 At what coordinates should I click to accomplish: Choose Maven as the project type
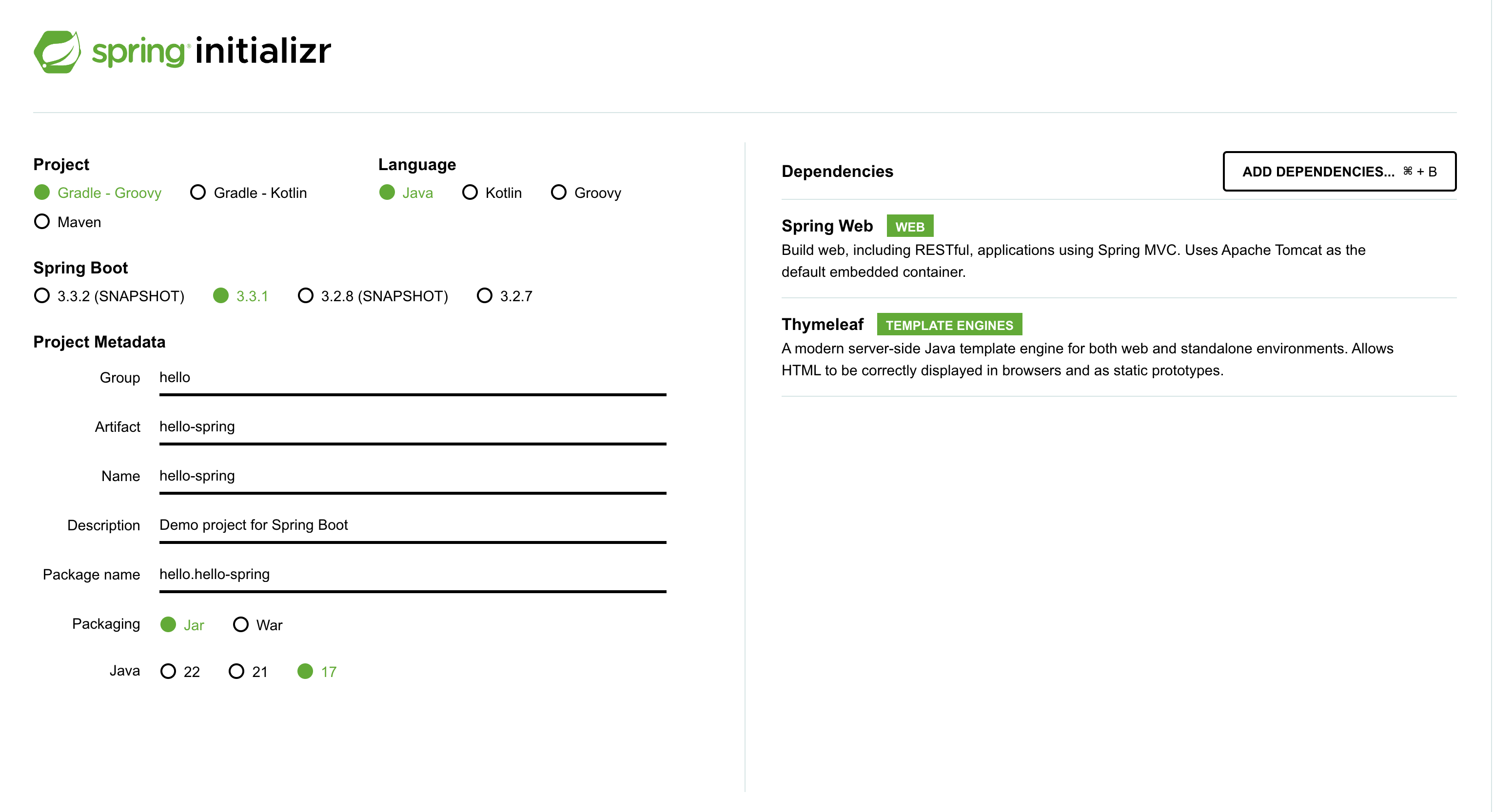coord(67,222)
